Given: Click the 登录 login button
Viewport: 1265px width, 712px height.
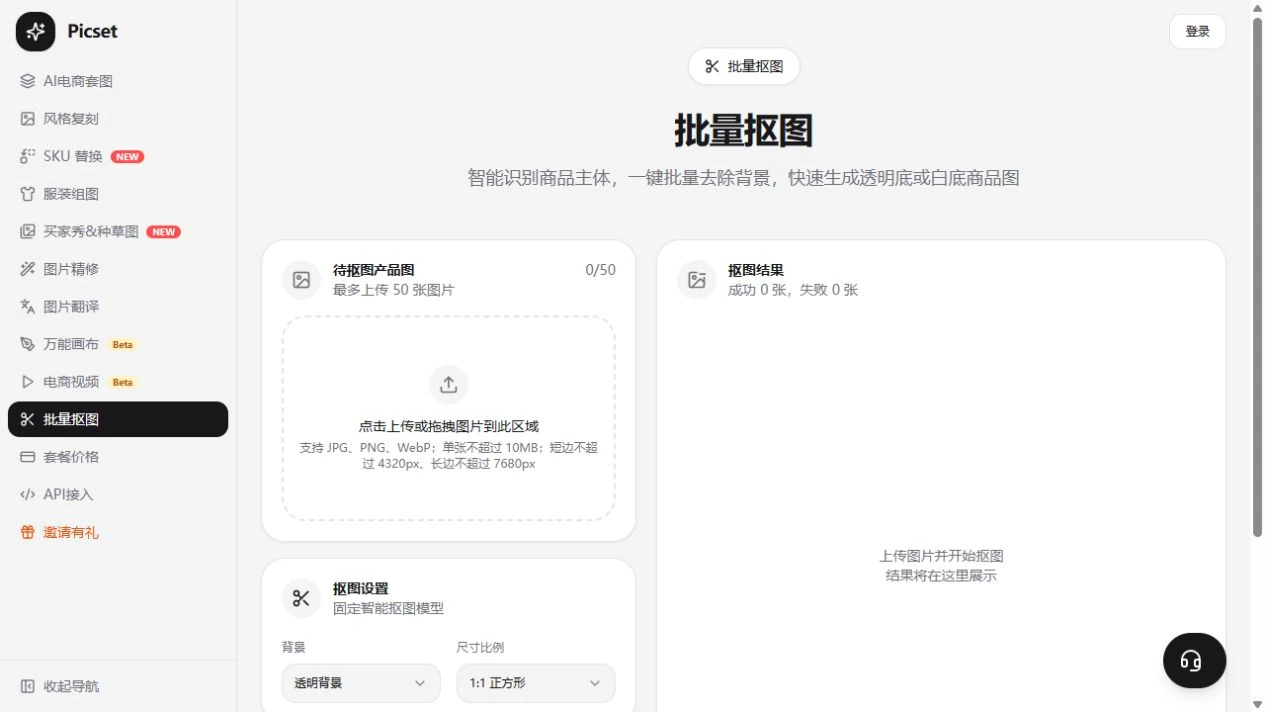Looking at the screenshot, I should [x=1197, y=32].
